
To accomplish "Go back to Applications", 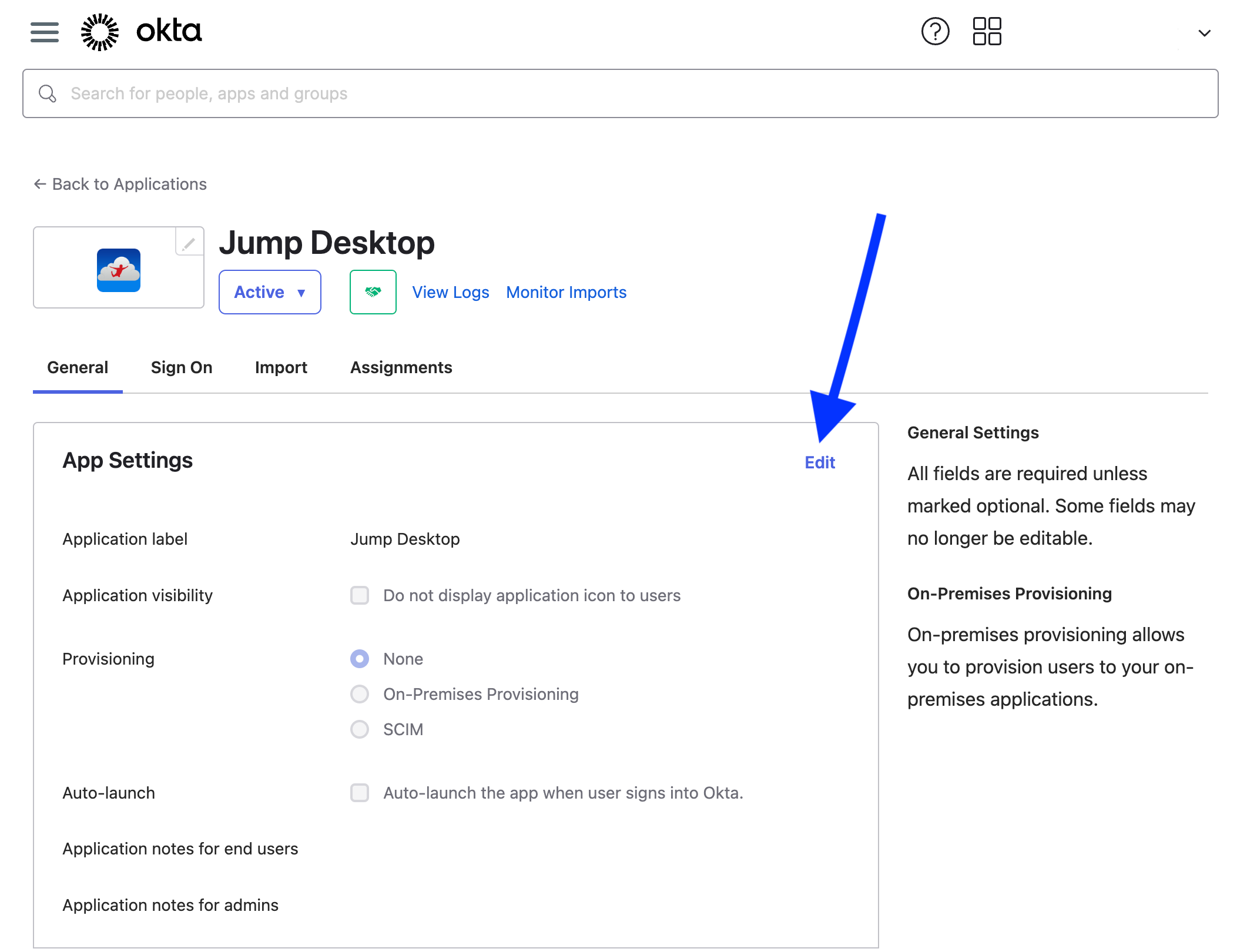I will point(120,184).
